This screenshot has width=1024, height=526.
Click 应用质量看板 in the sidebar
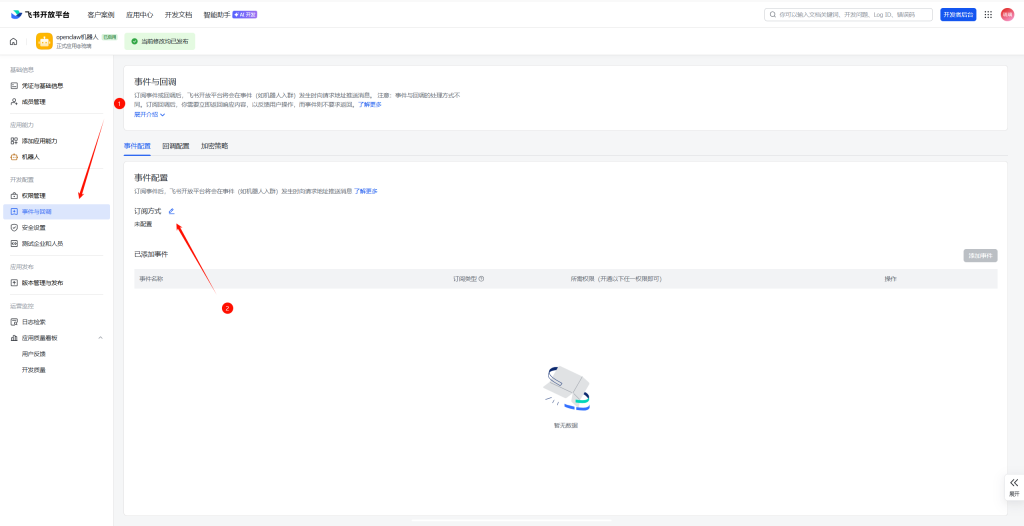coord(39,338)
